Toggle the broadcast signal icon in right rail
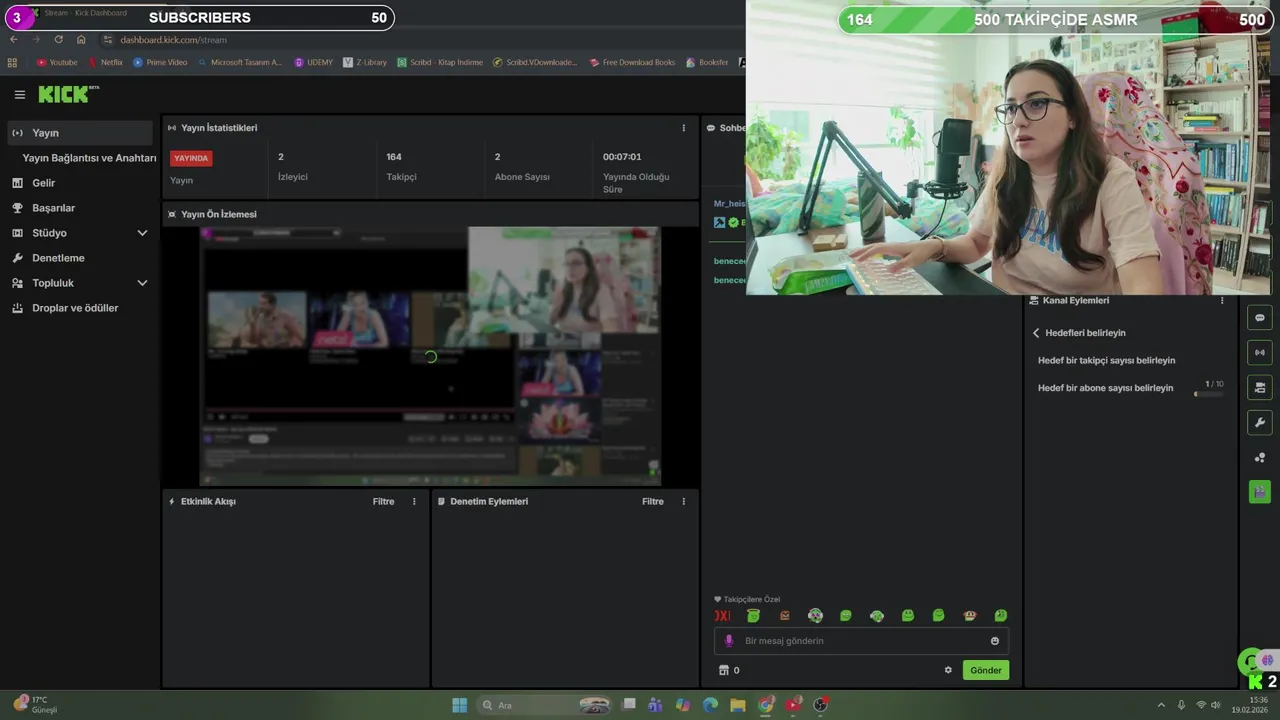This screenshot has width=1280, height=720. click(1260, 352)
